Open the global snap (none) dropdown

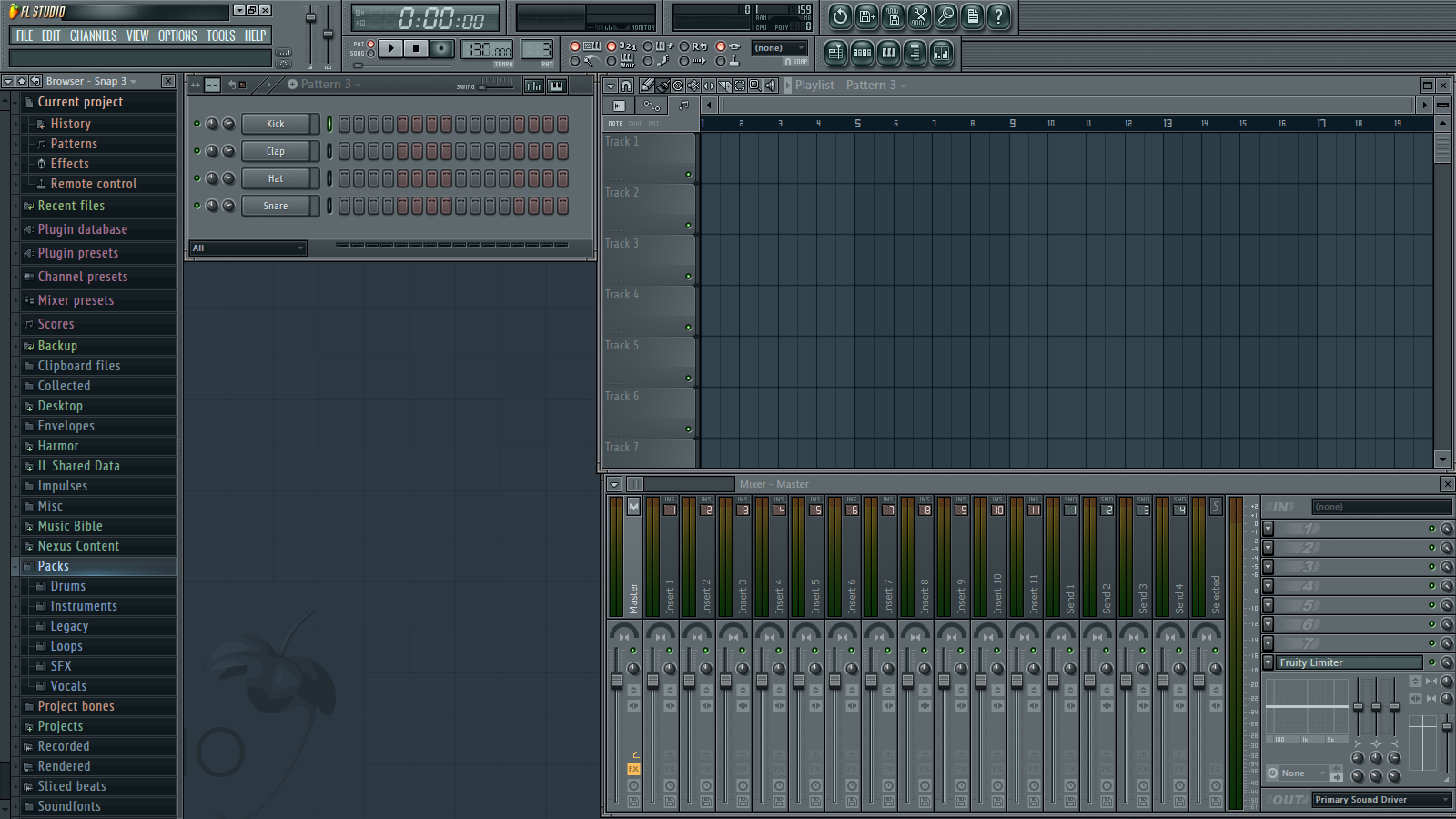(780, 47)
